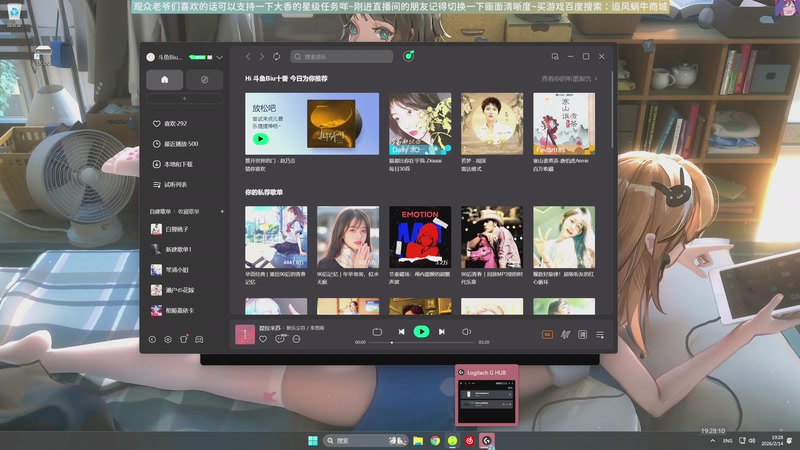This screenshot has height=450, width=800.
Task: Open comments for current song
Action: coord(280,339)
